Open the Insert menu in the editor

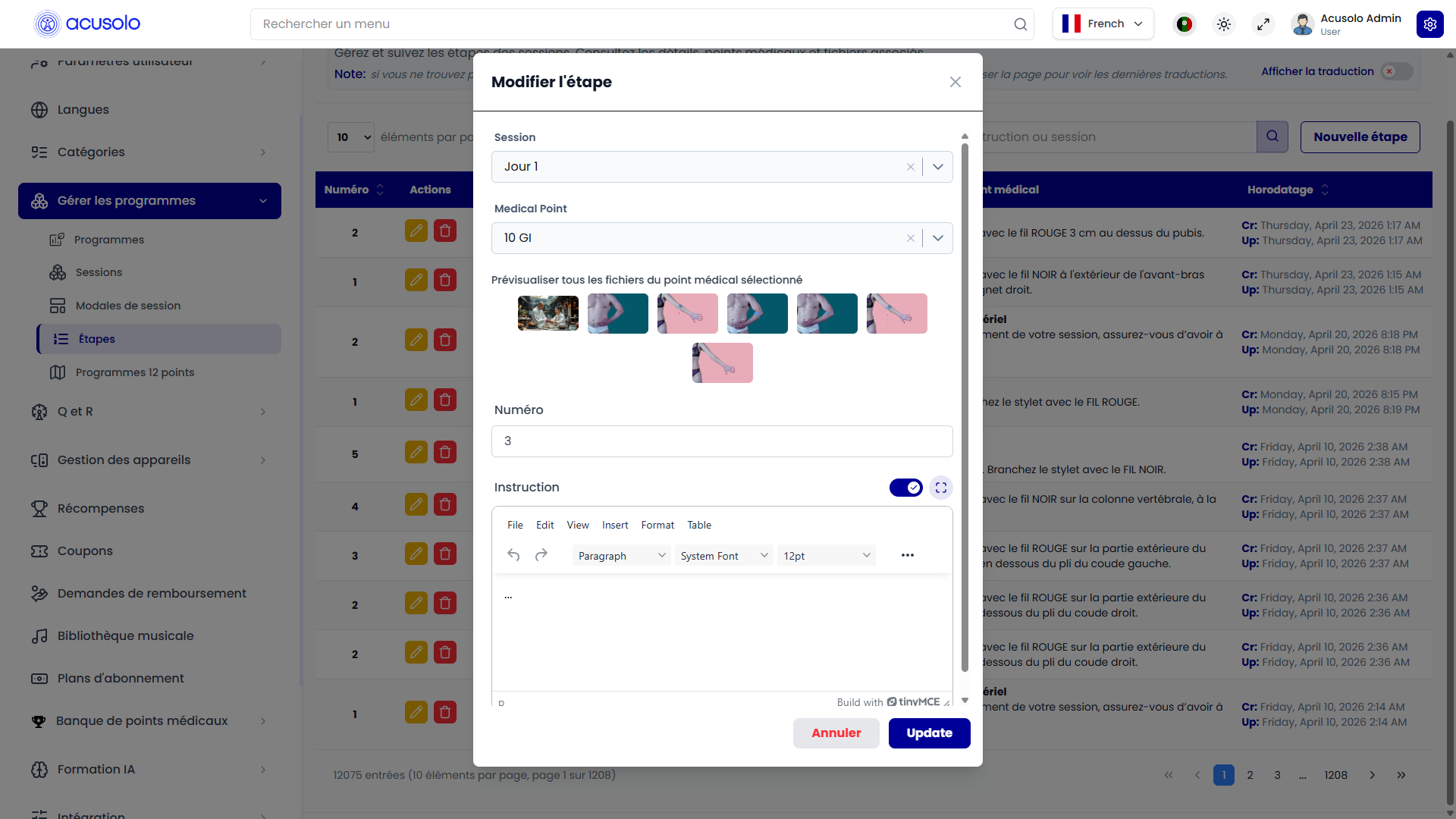(615, 525)
